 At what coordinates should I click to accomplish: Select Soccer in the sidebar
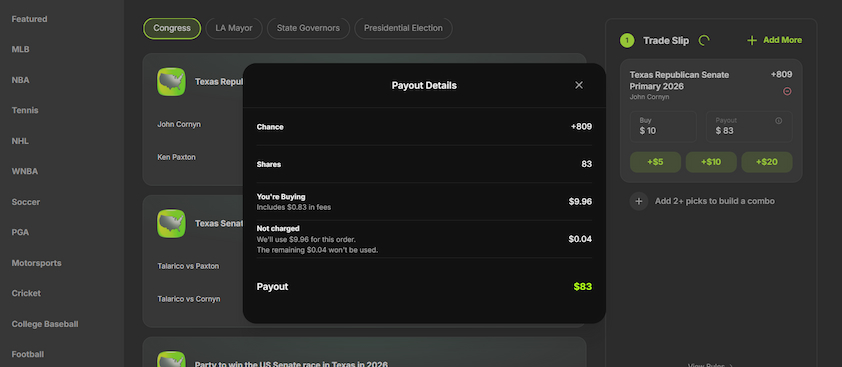tap(26, 202)
